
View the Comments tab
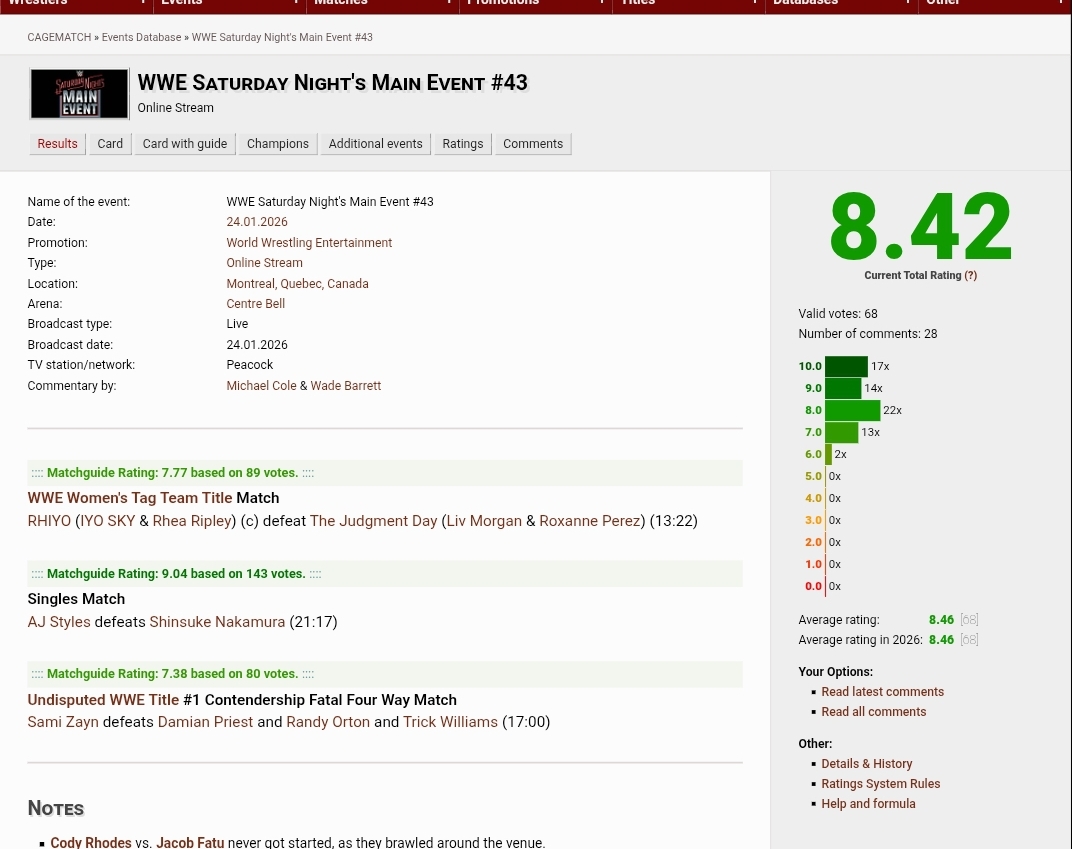[533, 144]
